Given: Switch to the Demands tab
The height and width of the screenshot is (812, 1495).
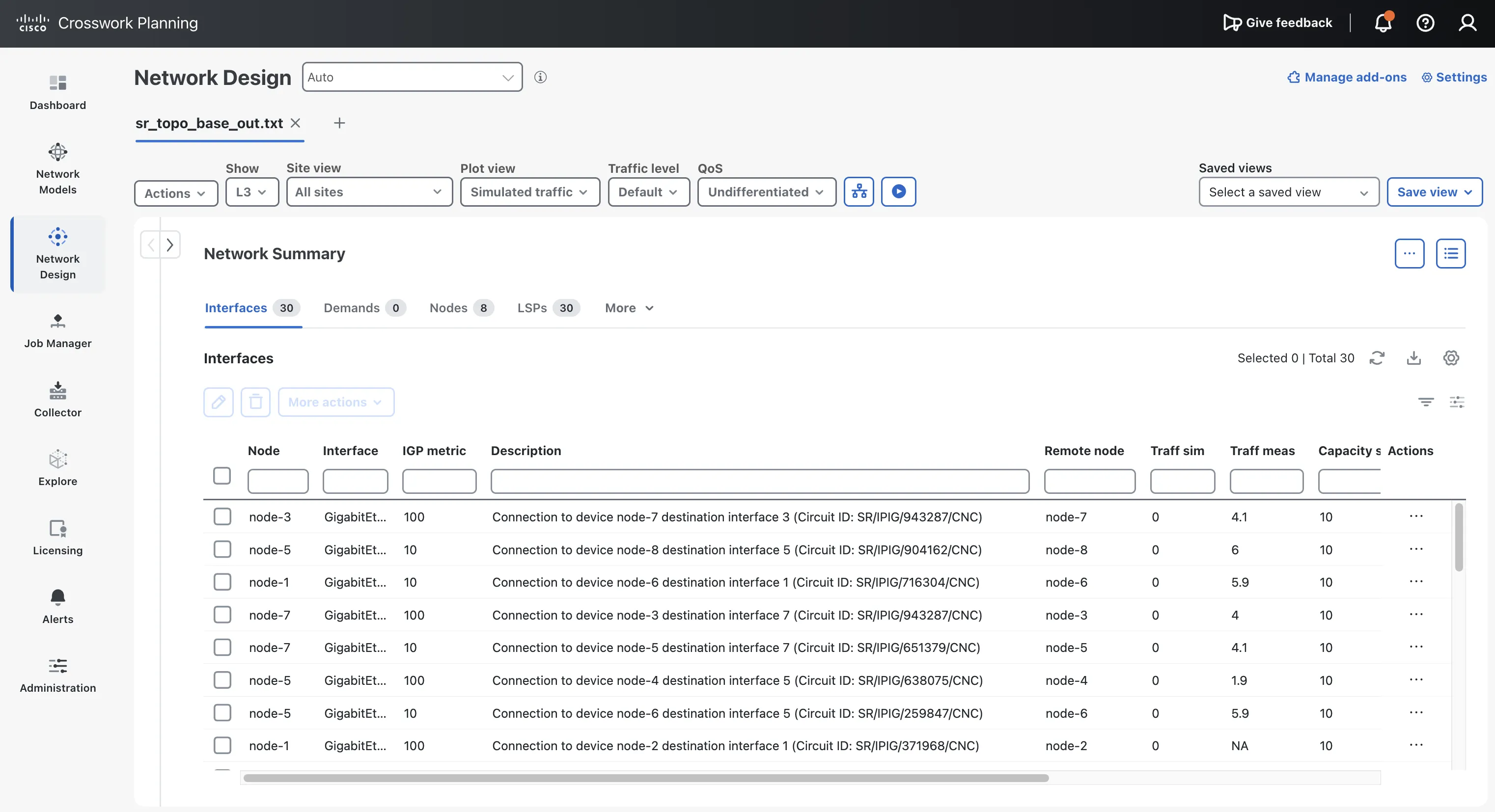Looking at the screenshot, I should point(364,308).
